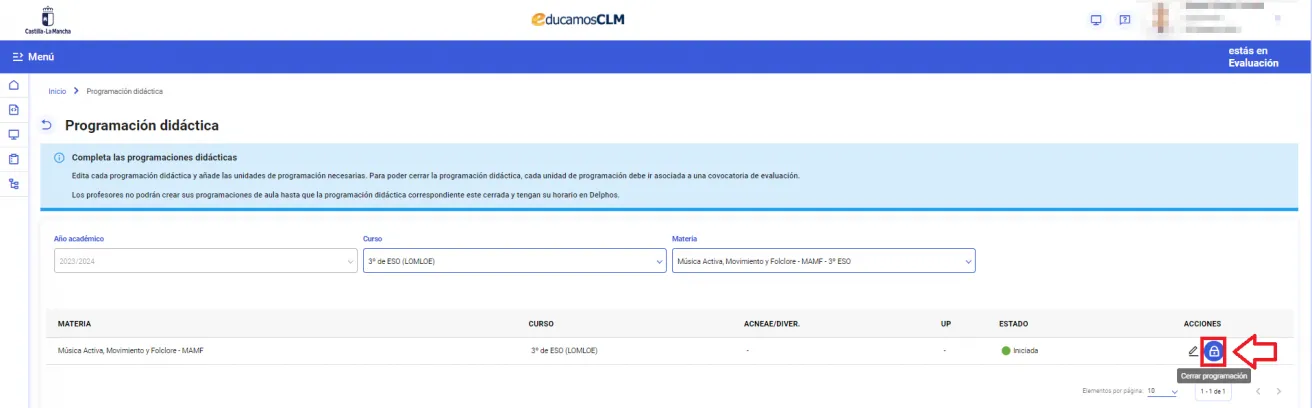Open the Año académico selector
Viewport: 1312px width, 408px height.
coord(204,261)
